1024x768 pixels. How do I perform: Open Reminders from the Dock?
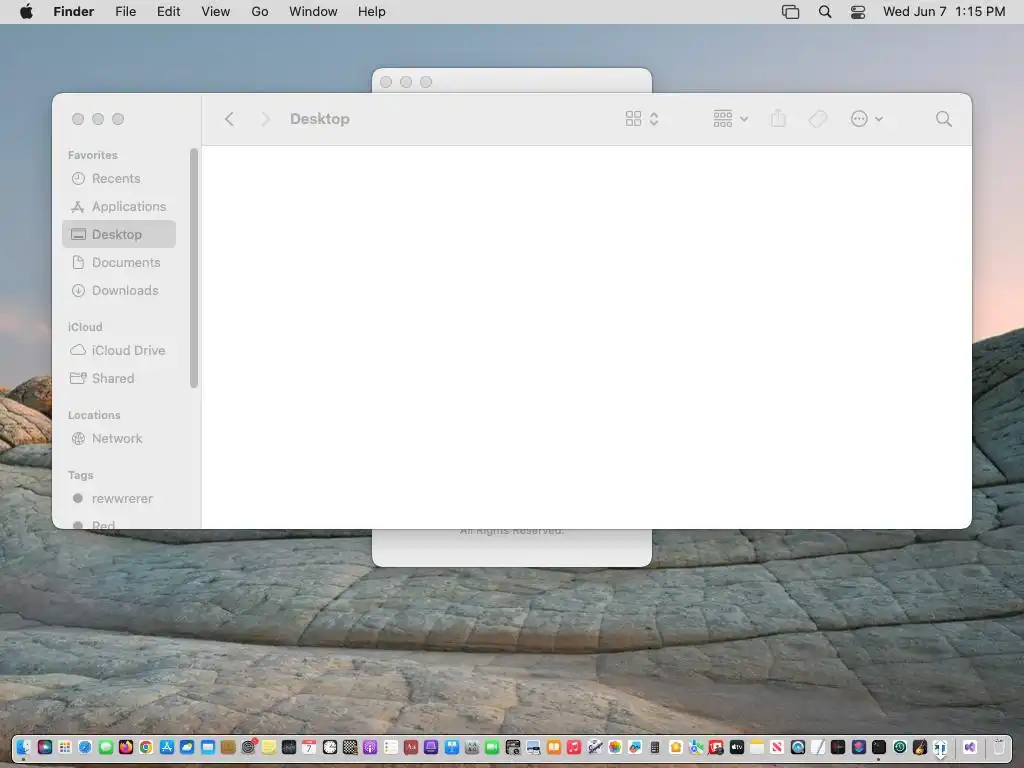coord(391,747)
